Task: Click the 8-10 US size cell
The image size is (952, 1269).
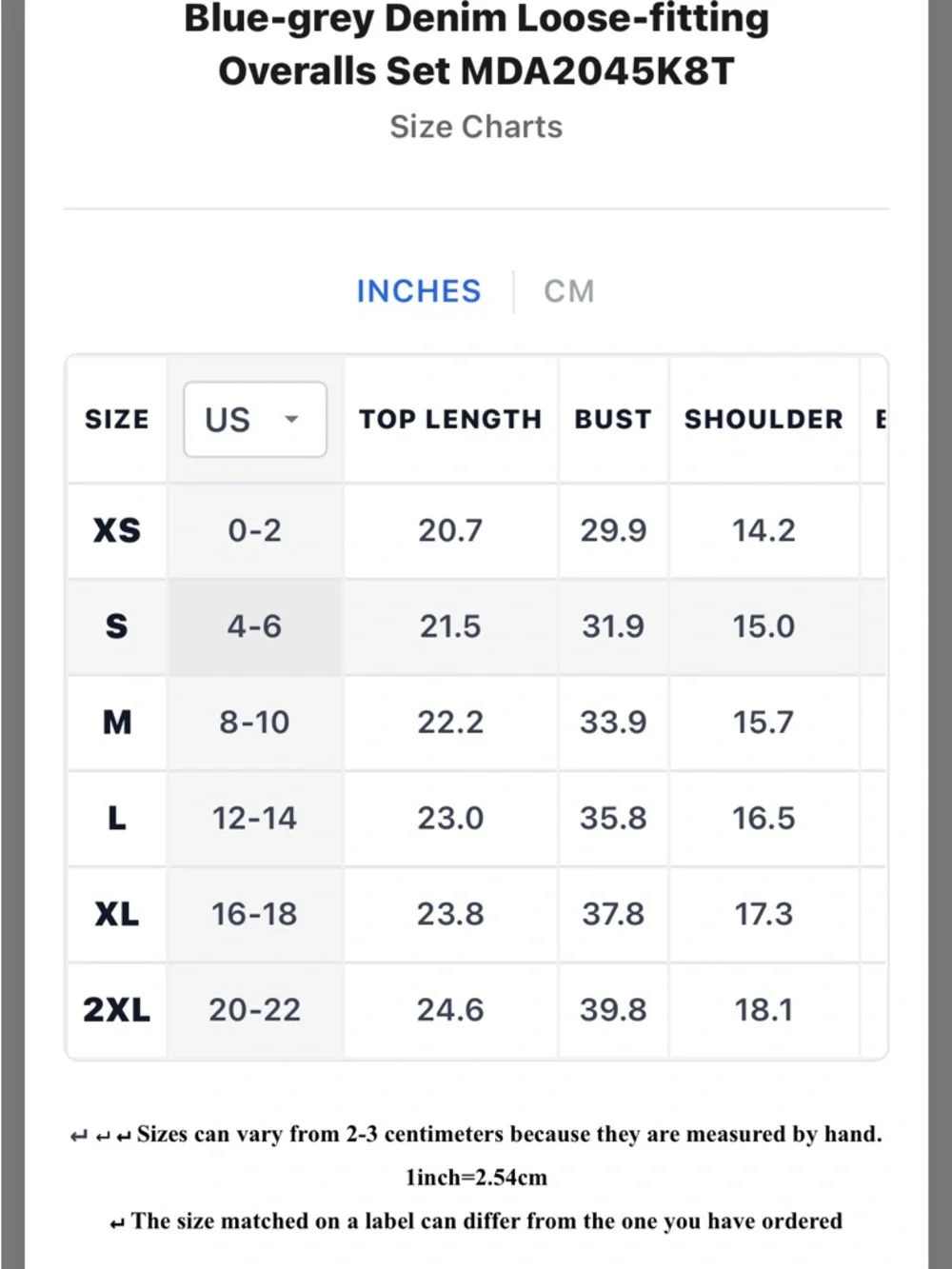Action: [x=254, y=723]
